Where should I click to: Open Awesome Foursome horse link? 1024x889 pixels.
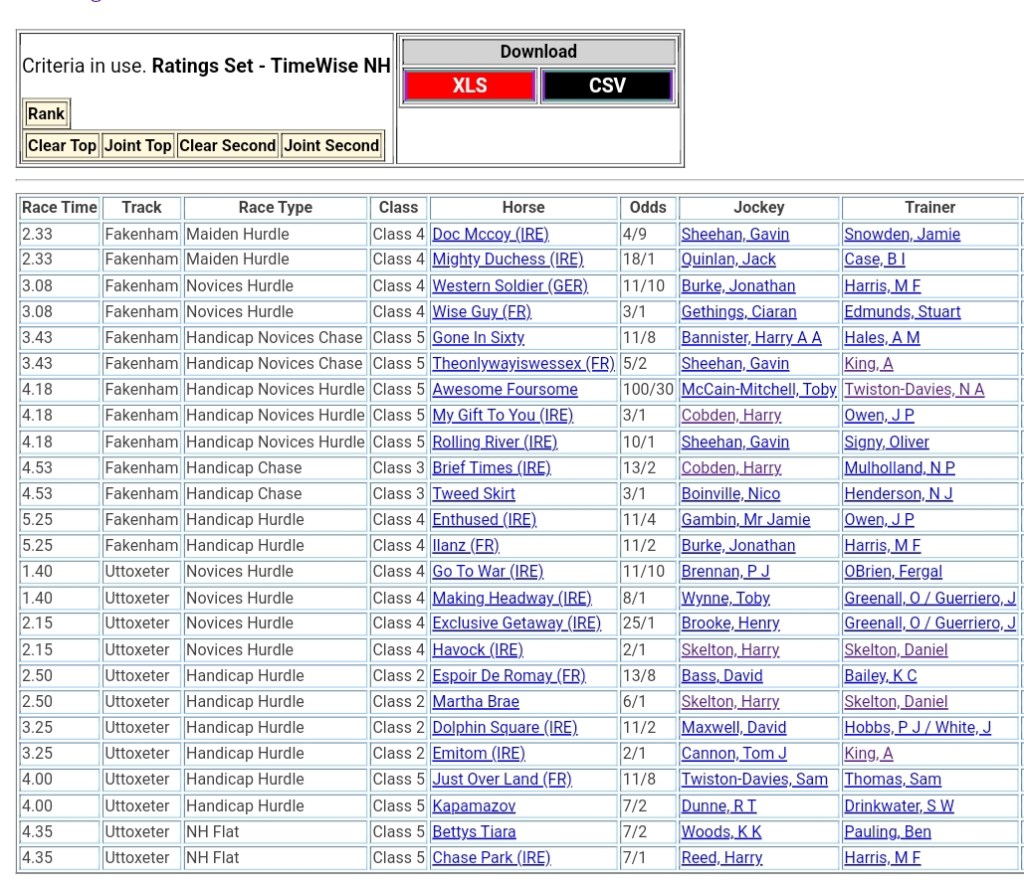[x=504, y=390]
